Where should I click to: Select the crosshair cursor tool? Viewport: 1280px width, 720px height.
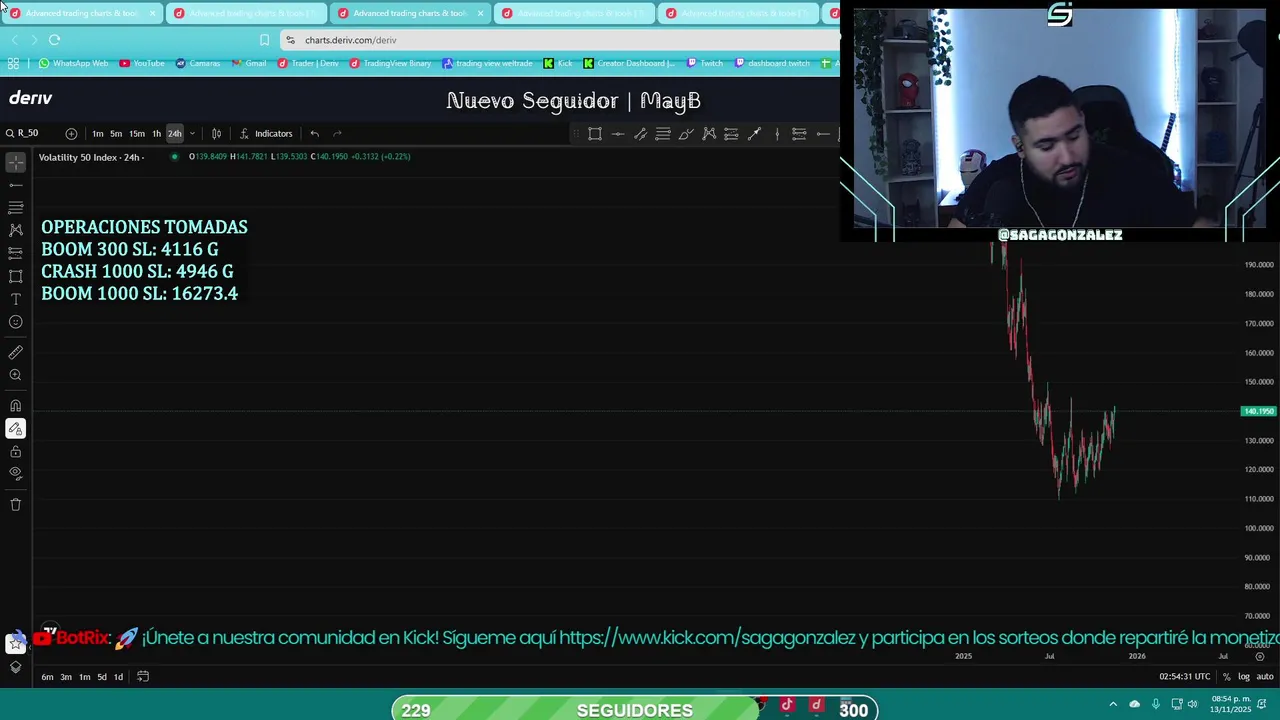(16, 162)
